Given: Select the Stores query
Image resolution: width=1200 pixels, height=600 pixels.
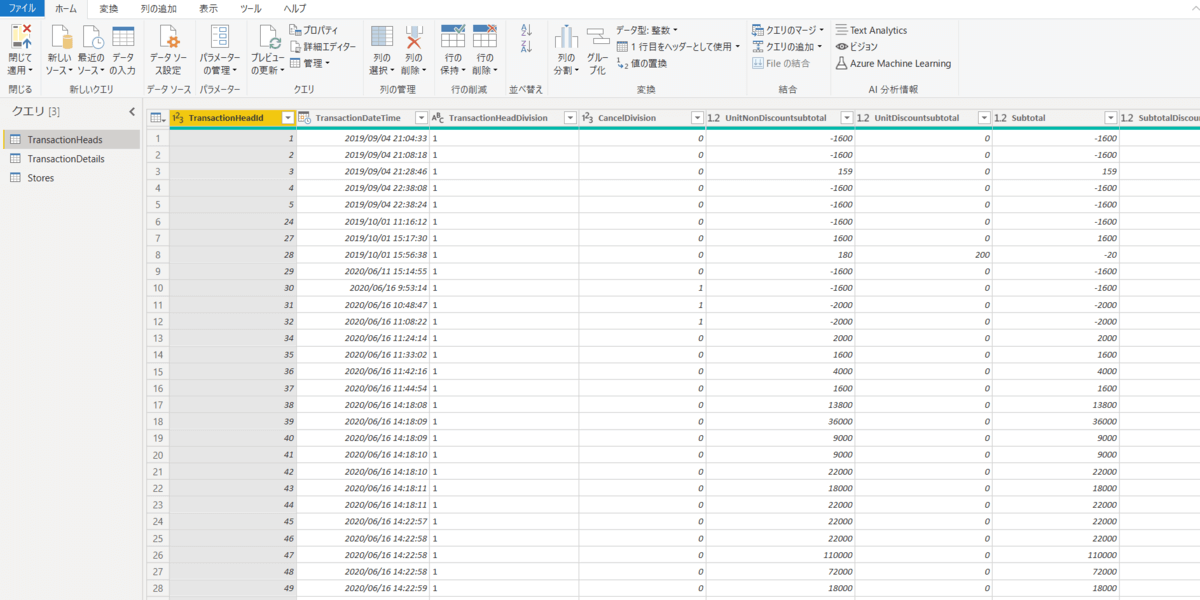Looking at the screenshot, I should 41,178.
